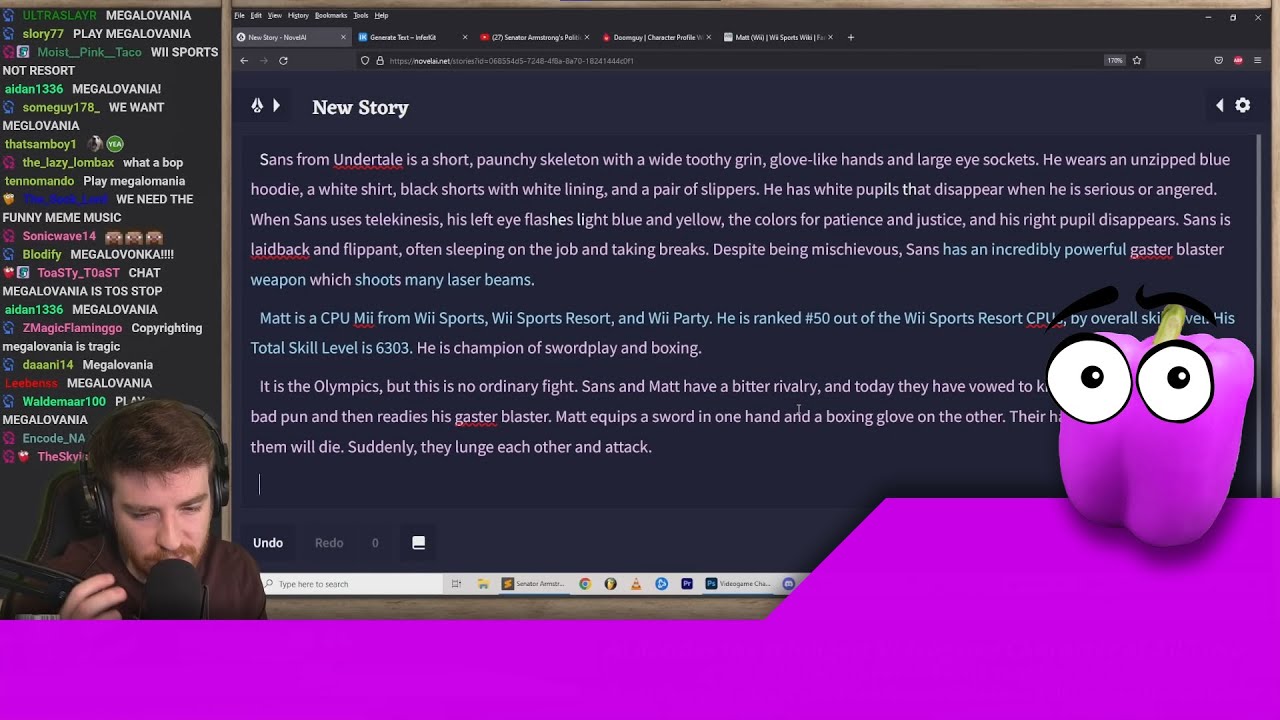The image size is (1280, 720).
Task: Switch to the Matt (Wii) Wii Sports Wiki tab
Action: tap(780, 37)
